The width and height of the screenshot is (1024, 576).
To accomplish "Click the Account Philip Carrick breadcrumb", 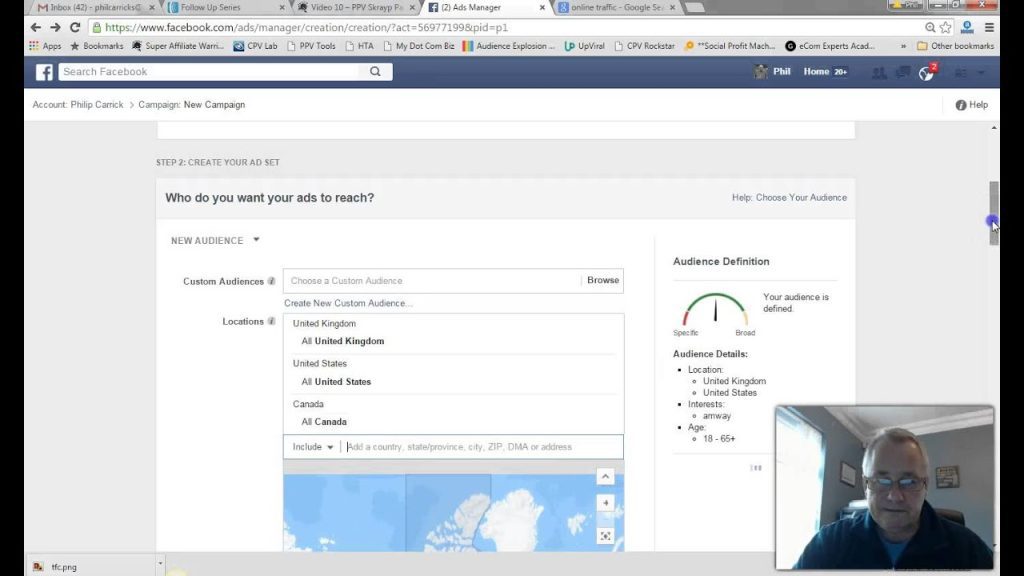I will tap(78, 104).
